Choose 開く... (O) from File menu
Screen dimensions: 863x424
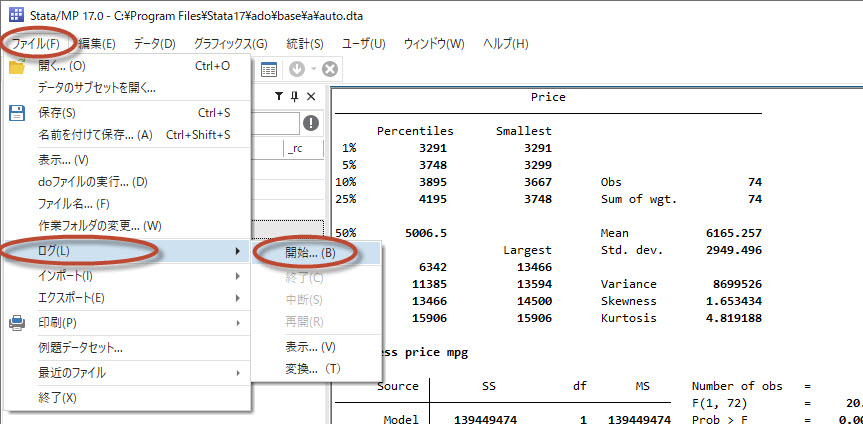coord(129,66)
